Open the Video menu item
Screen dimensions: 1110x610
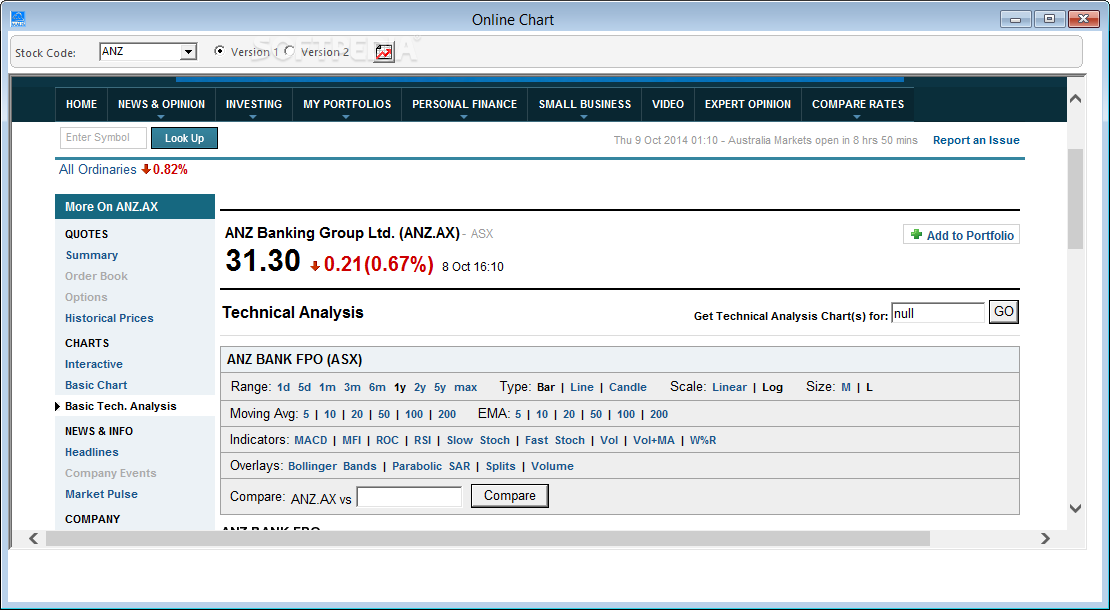pyautogui.click(x=668, y=104)
